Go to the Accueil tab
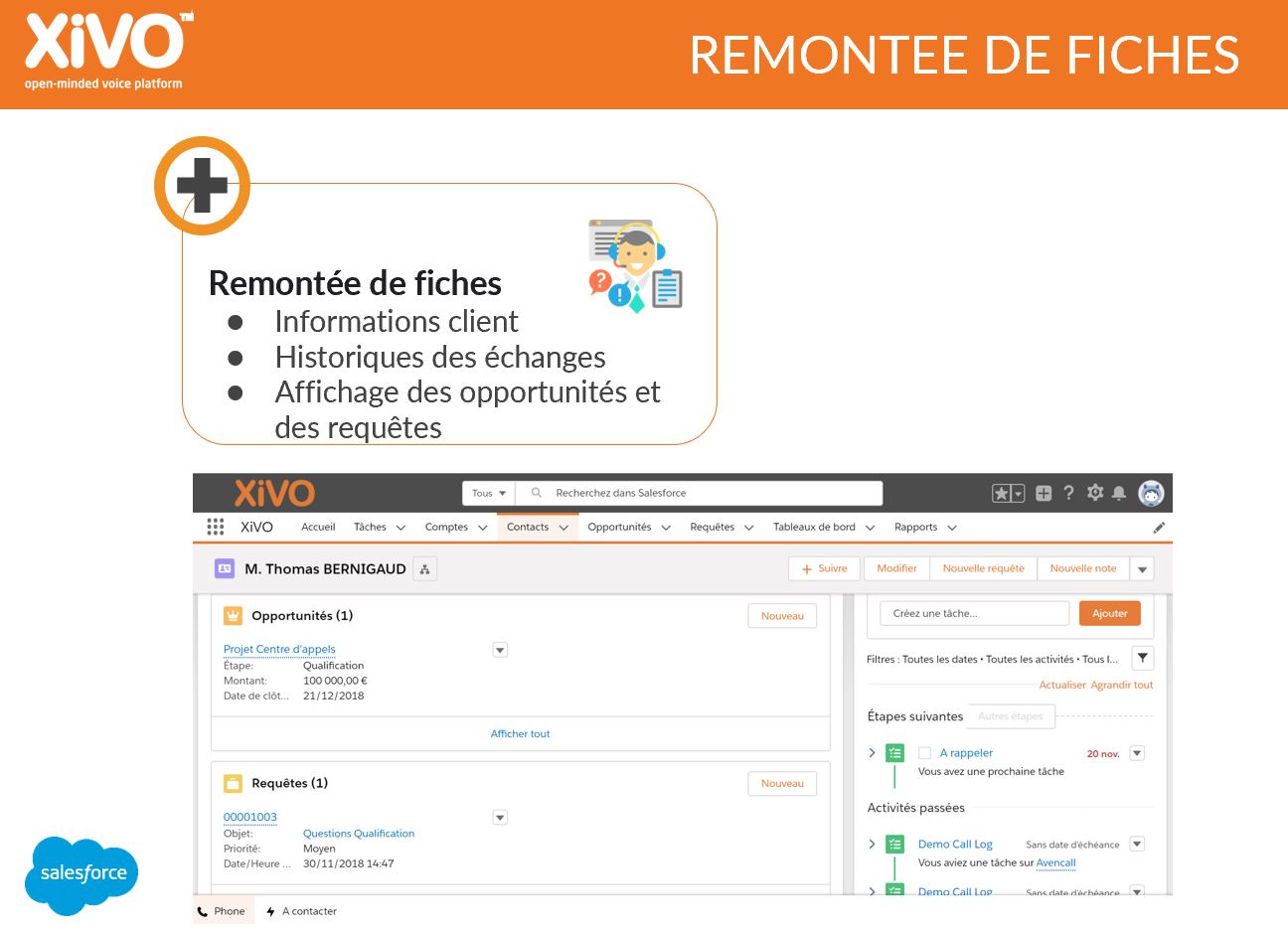This screenshot has width=1288, height=932. pyautogui.click(x=318, y=528)
